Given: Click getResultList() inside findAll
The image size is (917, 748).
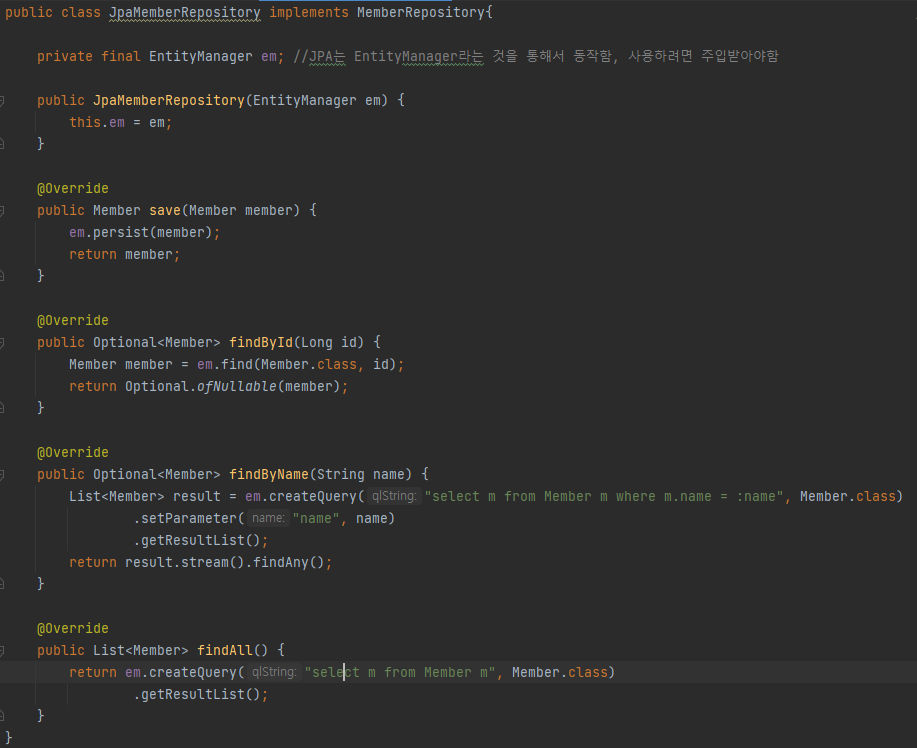Looking at the screenshot, I should click(201, 695).
